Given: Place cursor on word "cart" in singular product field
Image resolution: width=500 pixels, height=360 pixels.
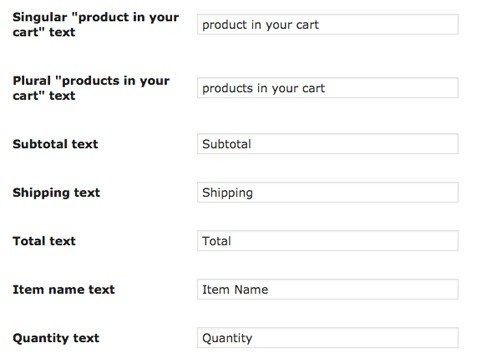Looking at the screenshot, I should pos(306,25).
